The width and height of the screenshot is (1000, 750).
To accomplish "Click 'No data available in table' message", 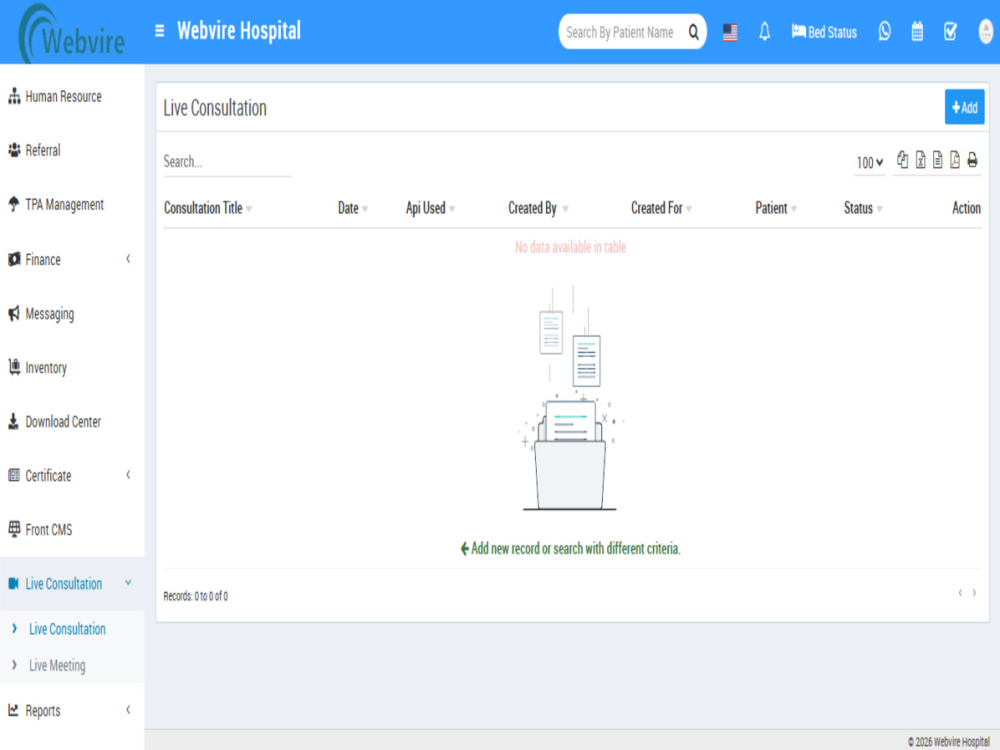I will [570, 247].
